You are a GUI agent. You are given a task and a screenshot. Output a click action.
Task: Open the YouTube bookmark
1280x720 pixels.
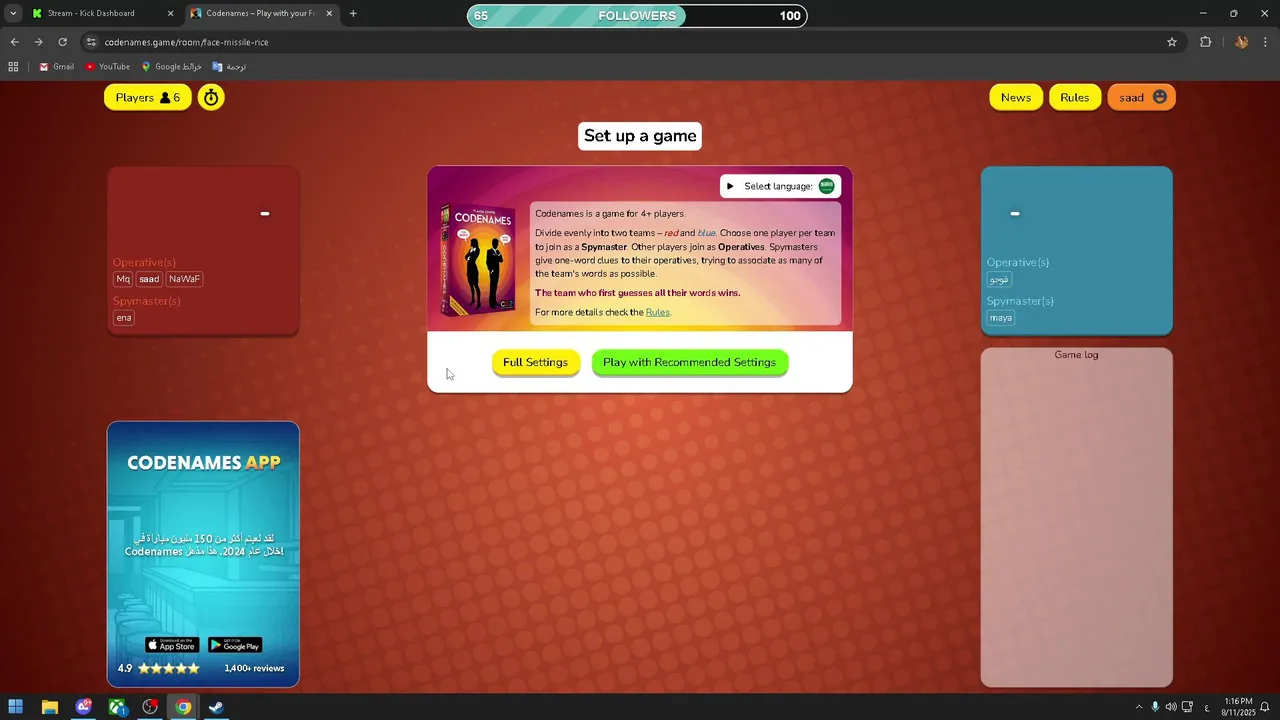108,67
